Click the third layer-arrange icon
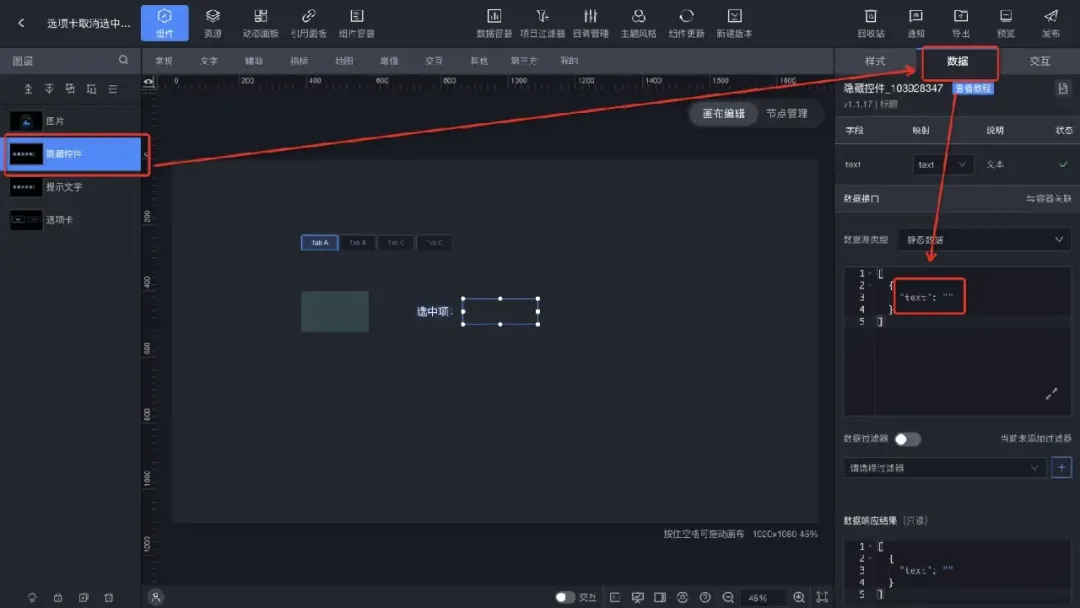This screenshot has height=608, width=1080. [70, 89]
